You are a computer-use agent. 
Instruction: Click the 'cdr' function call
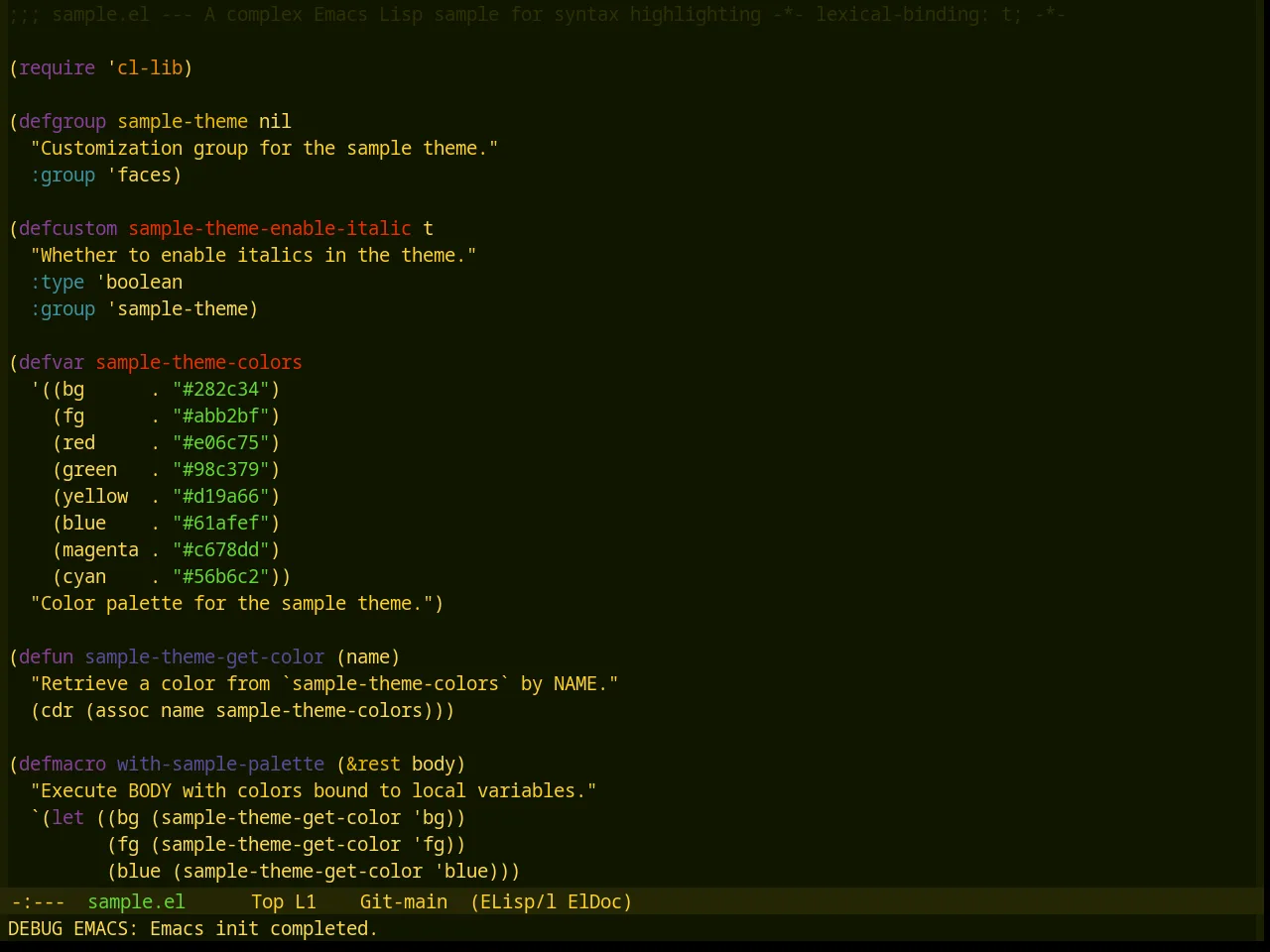point(58,710)
